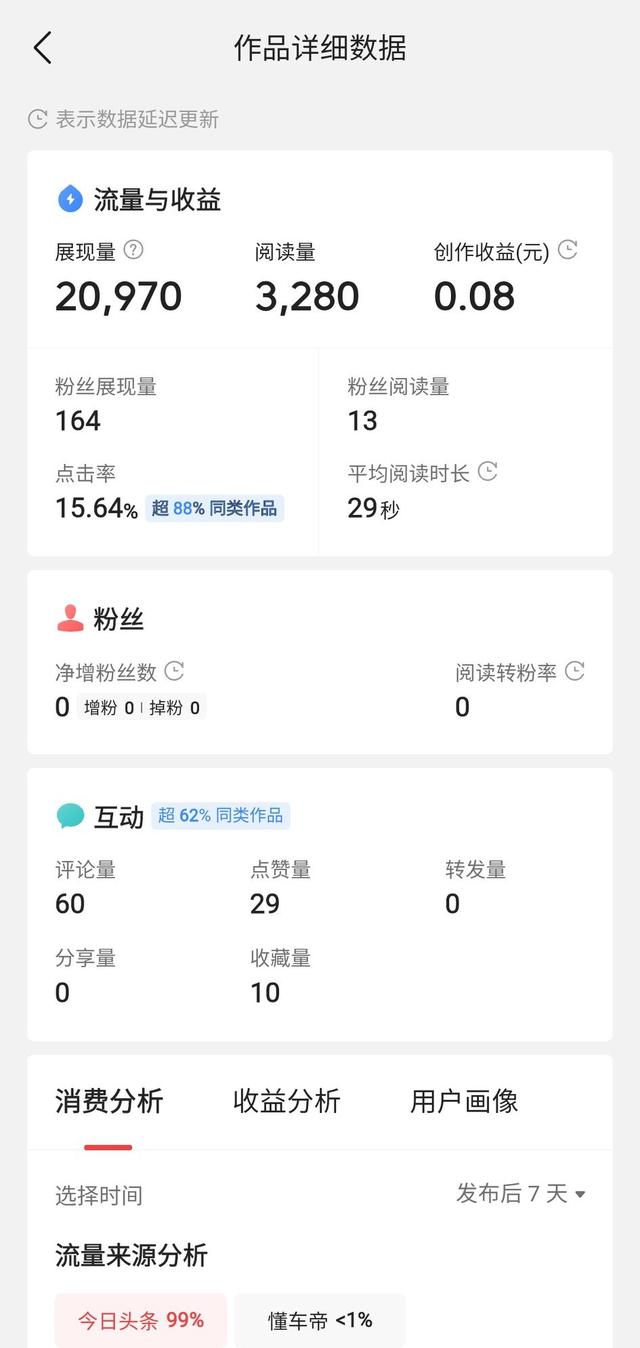Tap the clock icon beside 表示数据延迟更新
The image size is (640, 1348).
click(38, 119)
